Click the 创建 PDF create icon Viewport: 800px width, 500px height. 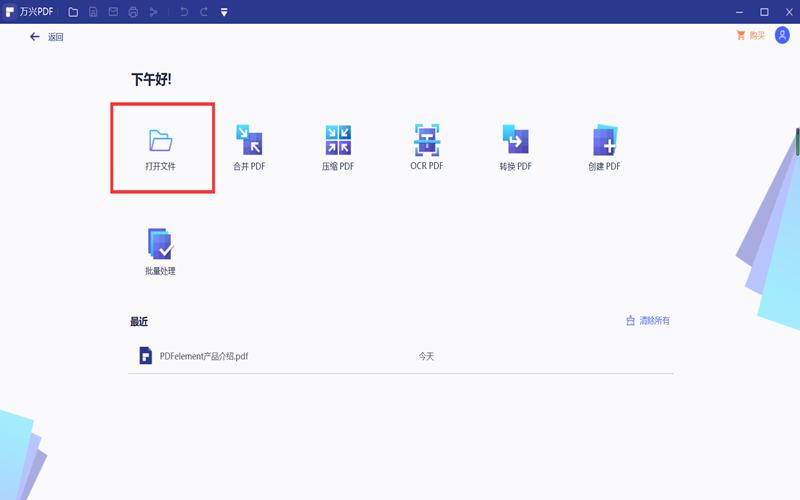[604, 140]
